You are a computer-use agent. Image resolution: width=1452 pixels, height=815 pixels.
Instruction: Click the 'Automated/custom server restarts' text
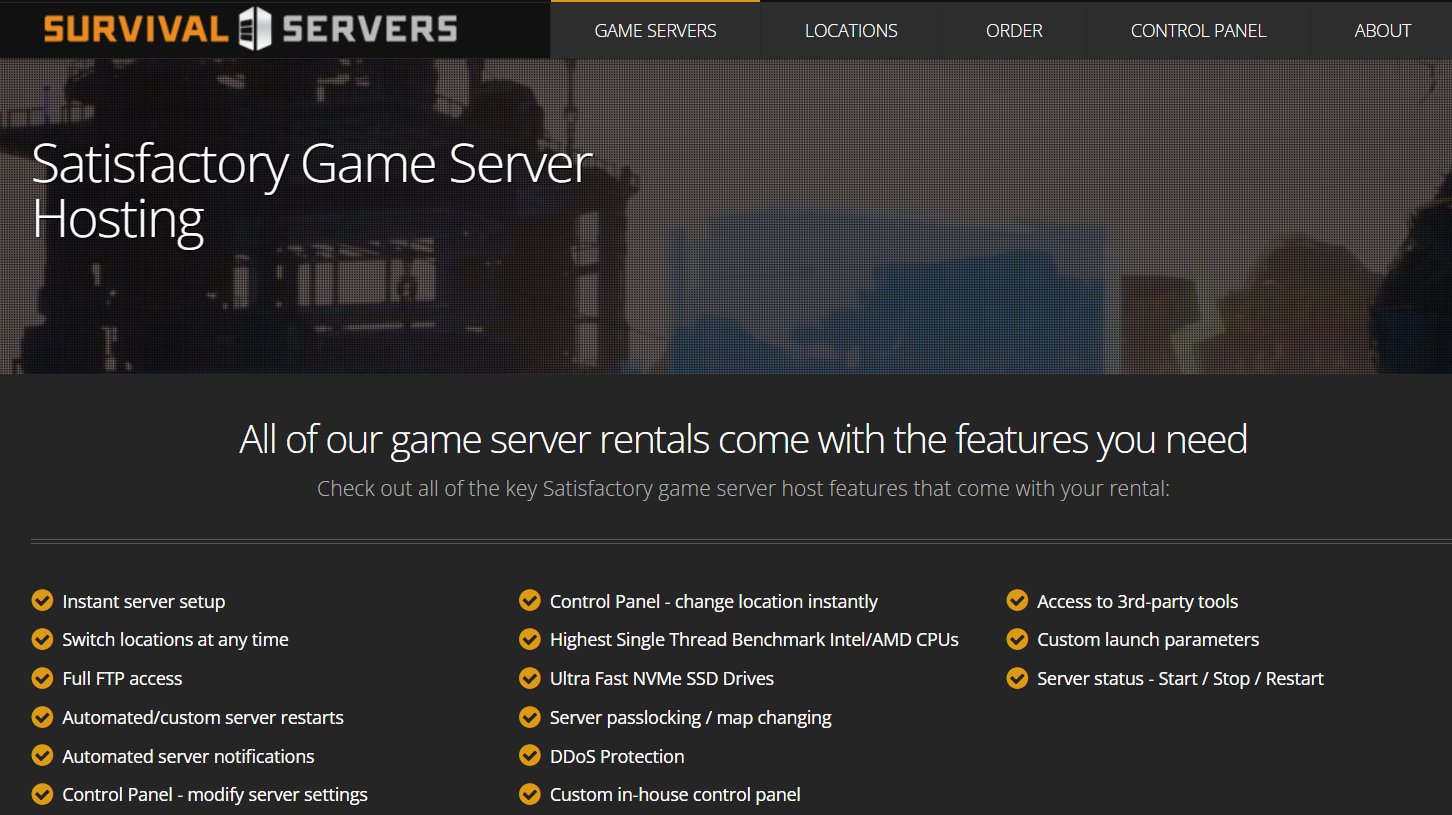203,718
